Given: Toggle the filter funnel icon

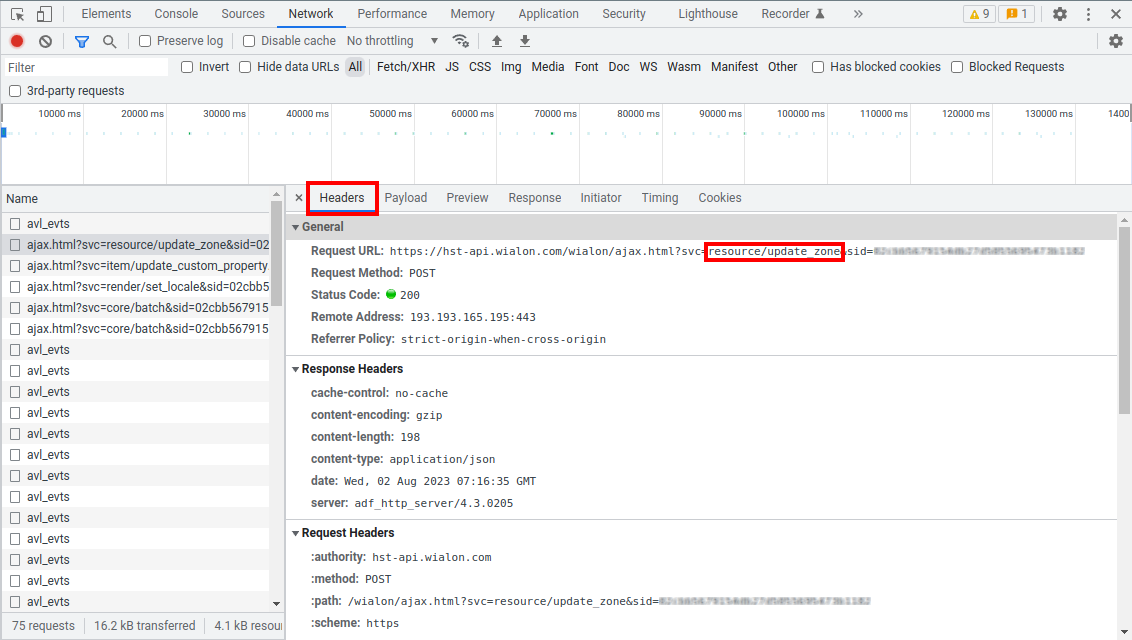Looking at the screenshot, I should (82, 41).
